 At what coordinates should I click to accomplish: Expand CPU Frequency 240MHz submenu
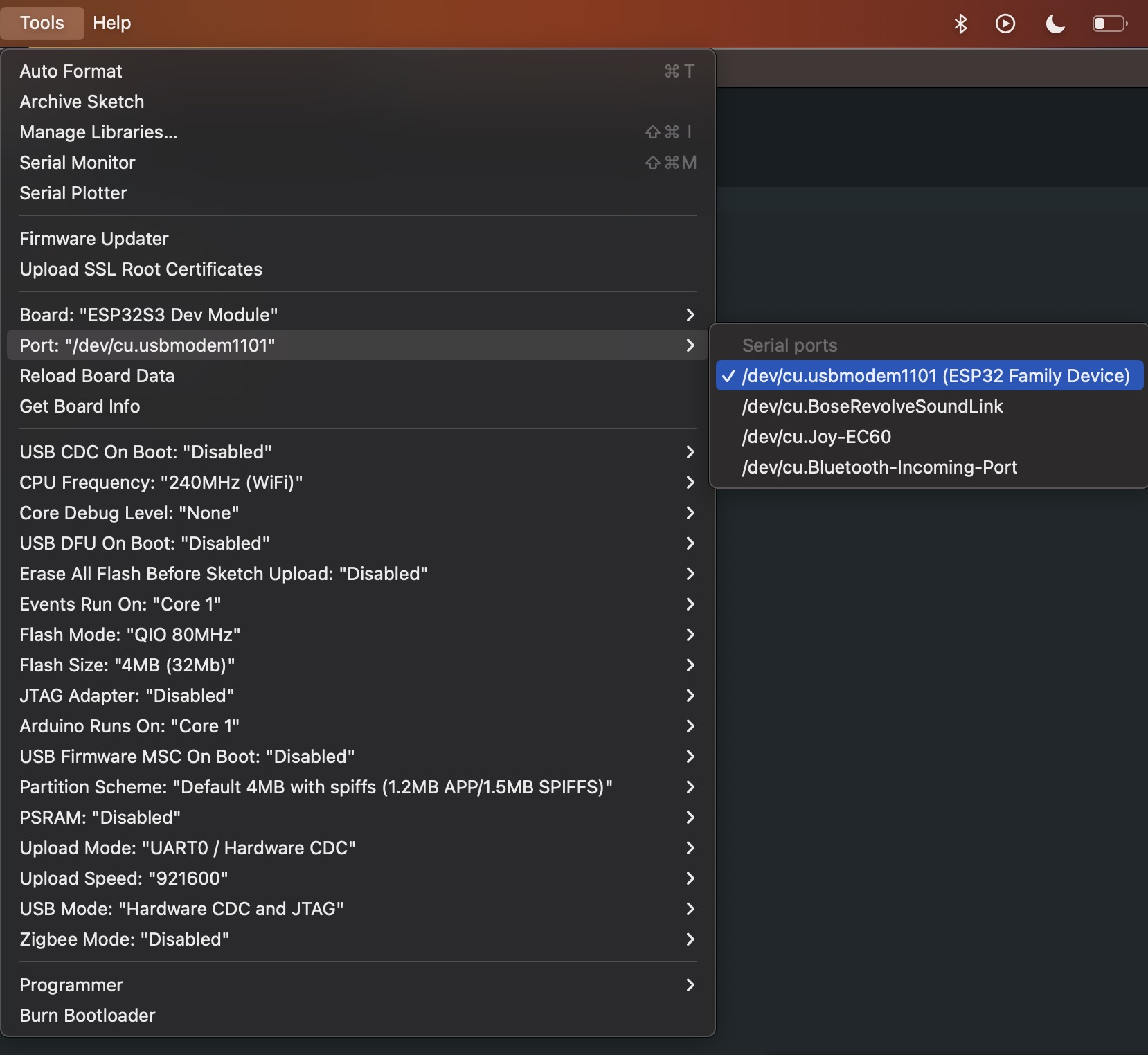tap(358, 483)
